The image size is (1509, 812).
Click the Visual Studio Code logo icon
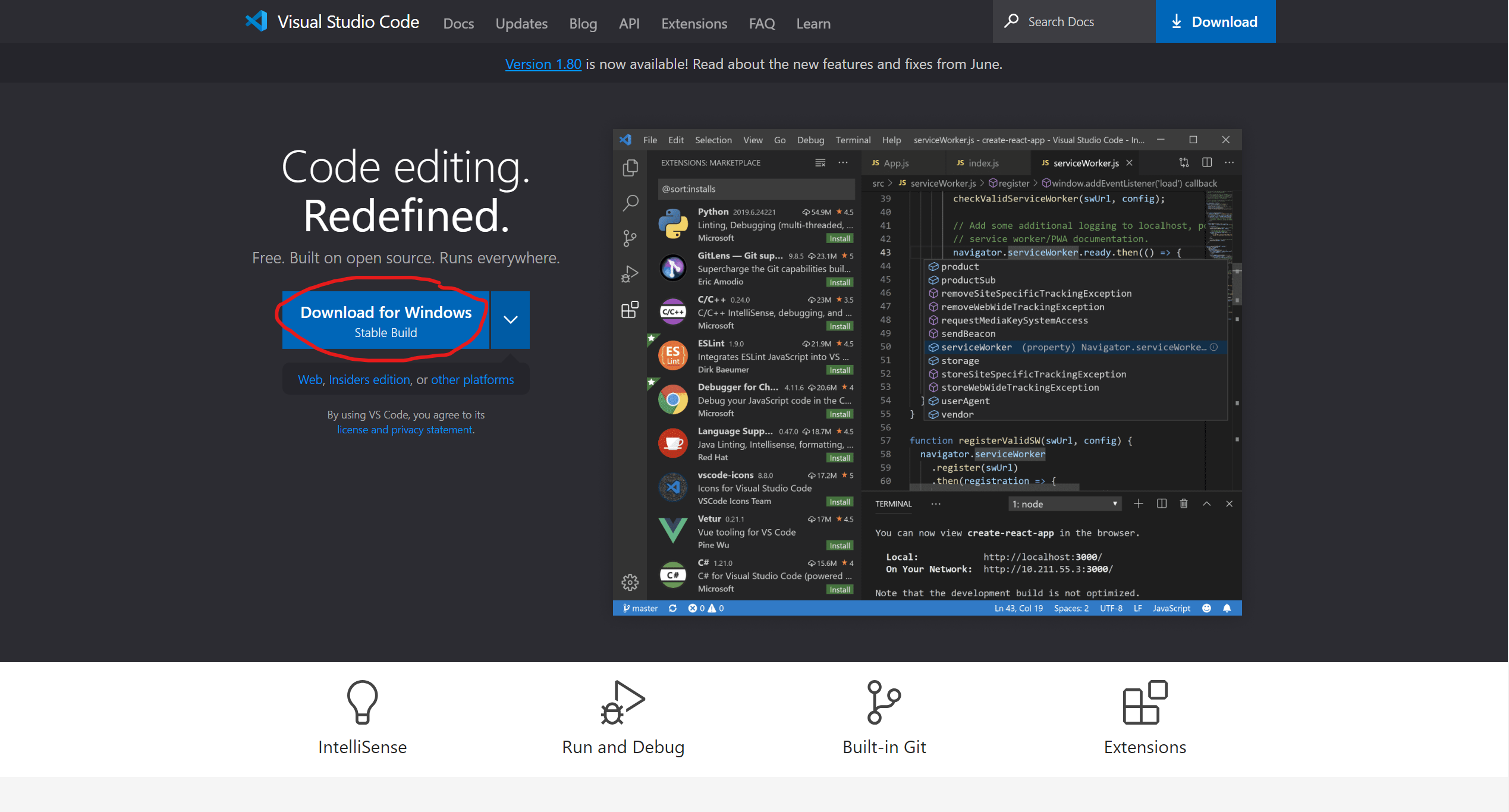click(x=256, y=21)
